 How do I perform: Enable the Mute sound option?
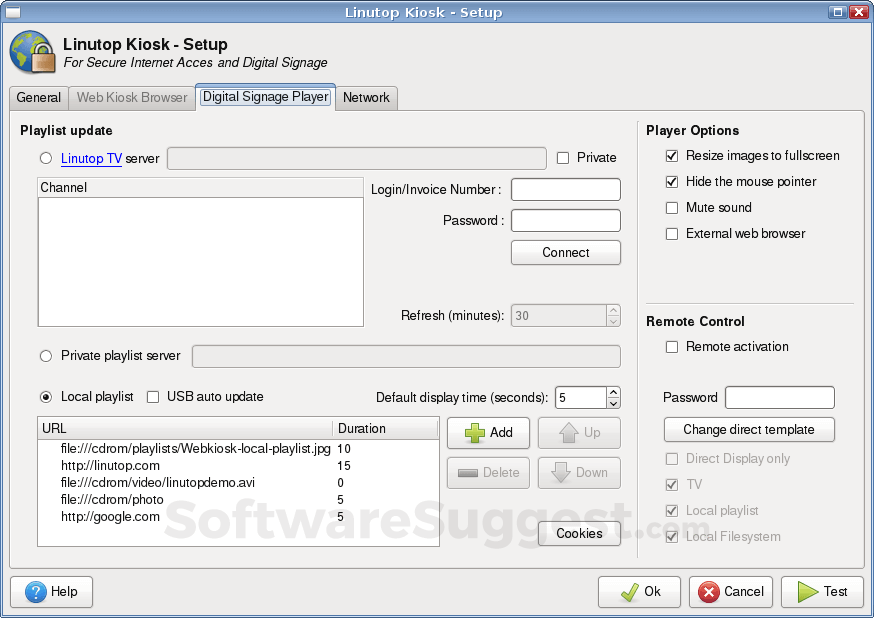[672, 207]
